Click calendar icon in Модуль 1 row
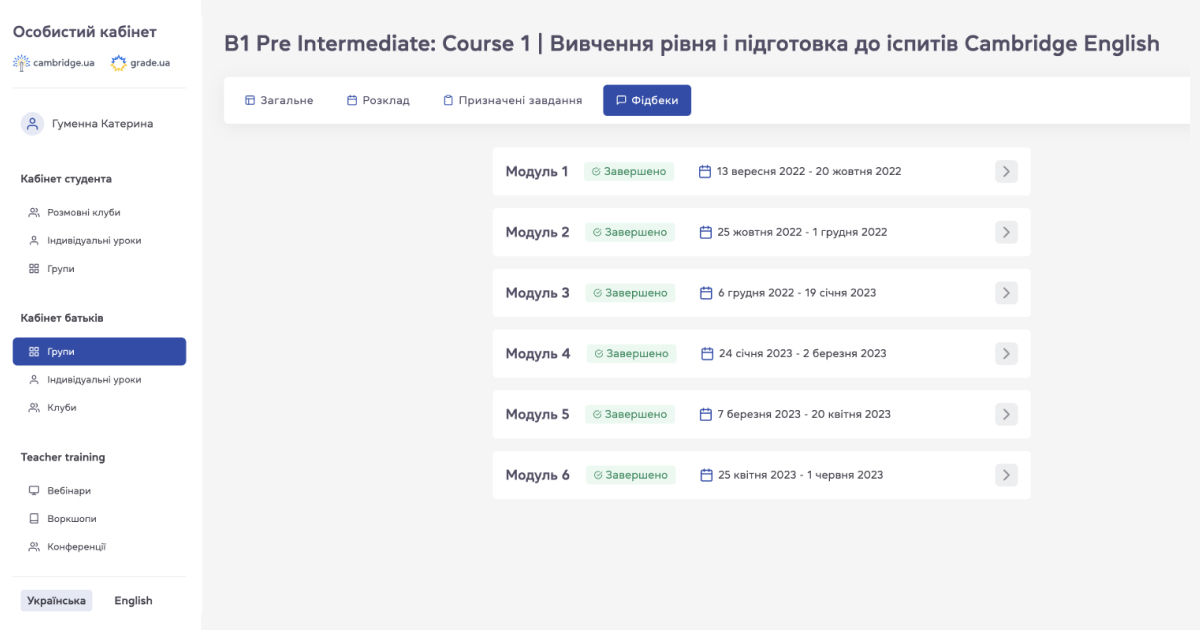 705,171
